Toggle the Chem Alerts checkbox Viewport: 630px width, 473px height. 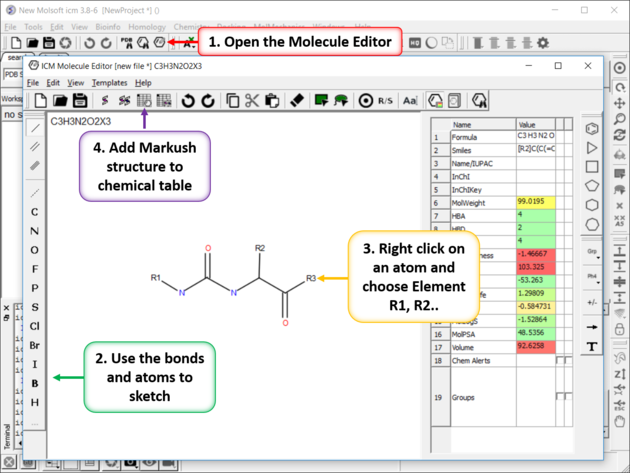pyautogui.click(x=561, y=360)
